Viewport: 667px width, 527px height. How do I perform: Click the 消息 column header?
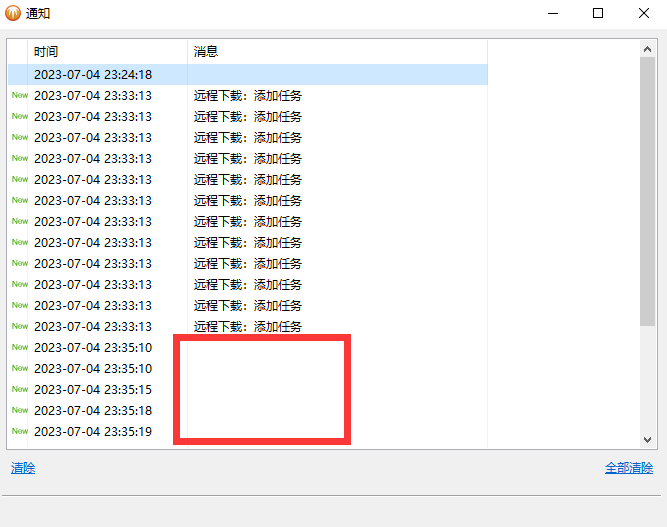pyautogui.click(x=337, y=52)
